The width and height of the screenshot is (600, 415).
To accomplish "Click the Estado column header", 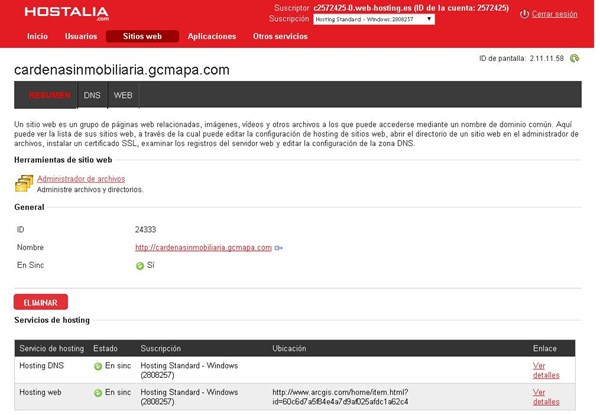I will tap(105, 348).
